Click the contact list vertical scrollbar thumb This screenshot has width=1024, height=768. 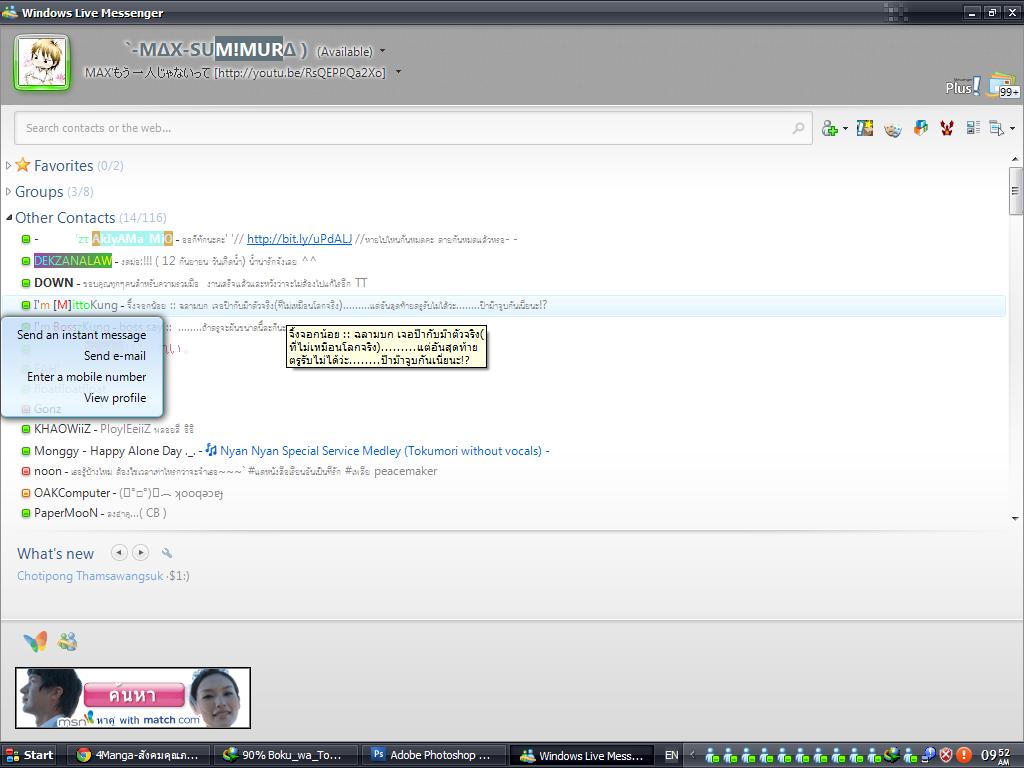1015,191
